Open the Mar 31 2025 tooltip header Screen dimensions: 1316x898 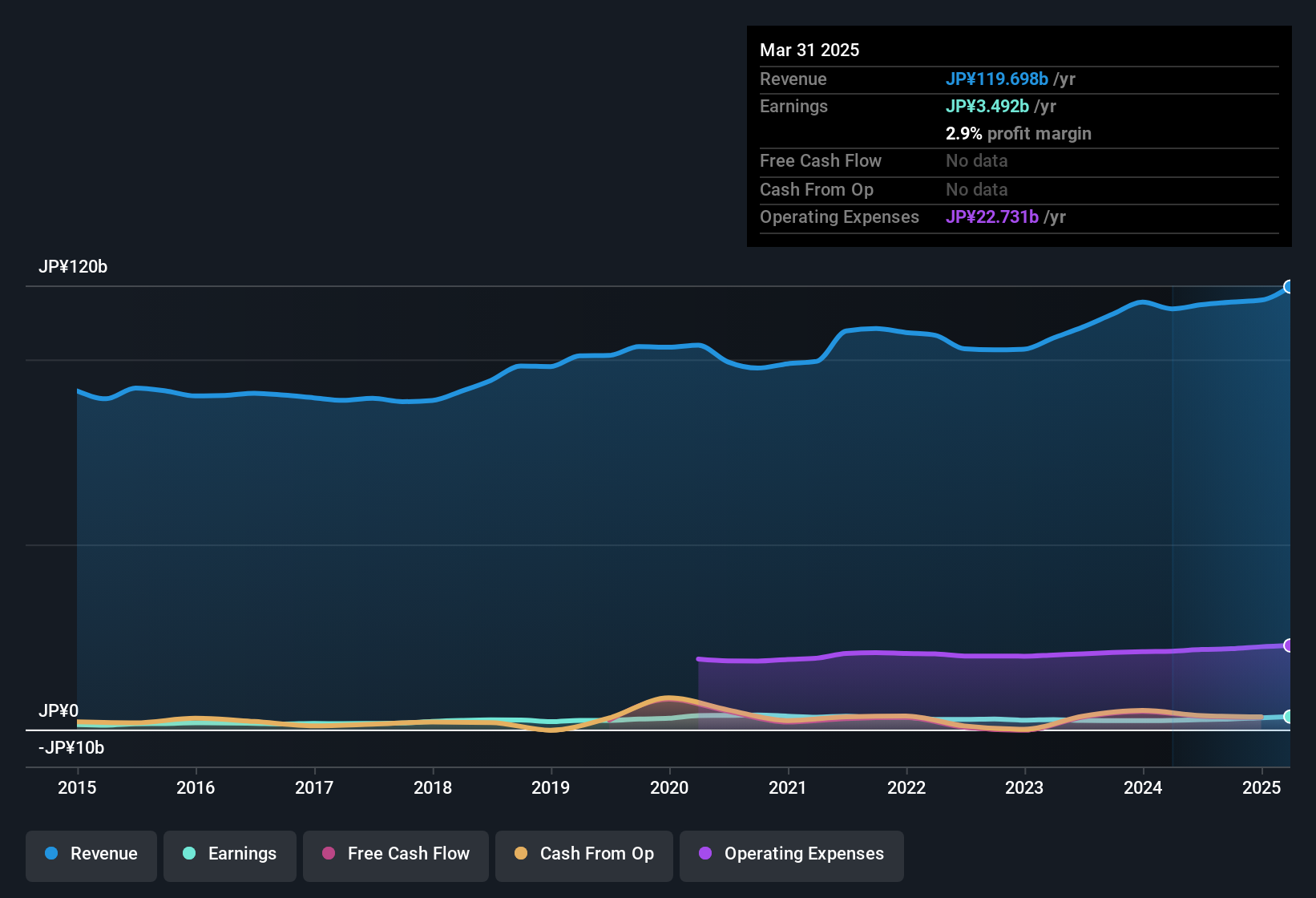coord(809,50)
